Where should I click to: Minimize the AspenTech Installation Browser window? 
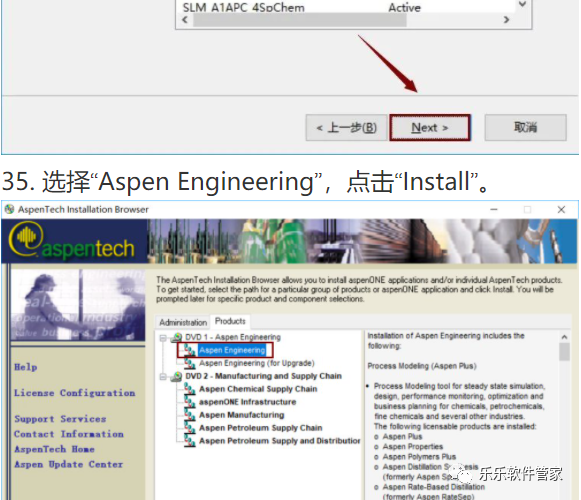pos(494,209)
